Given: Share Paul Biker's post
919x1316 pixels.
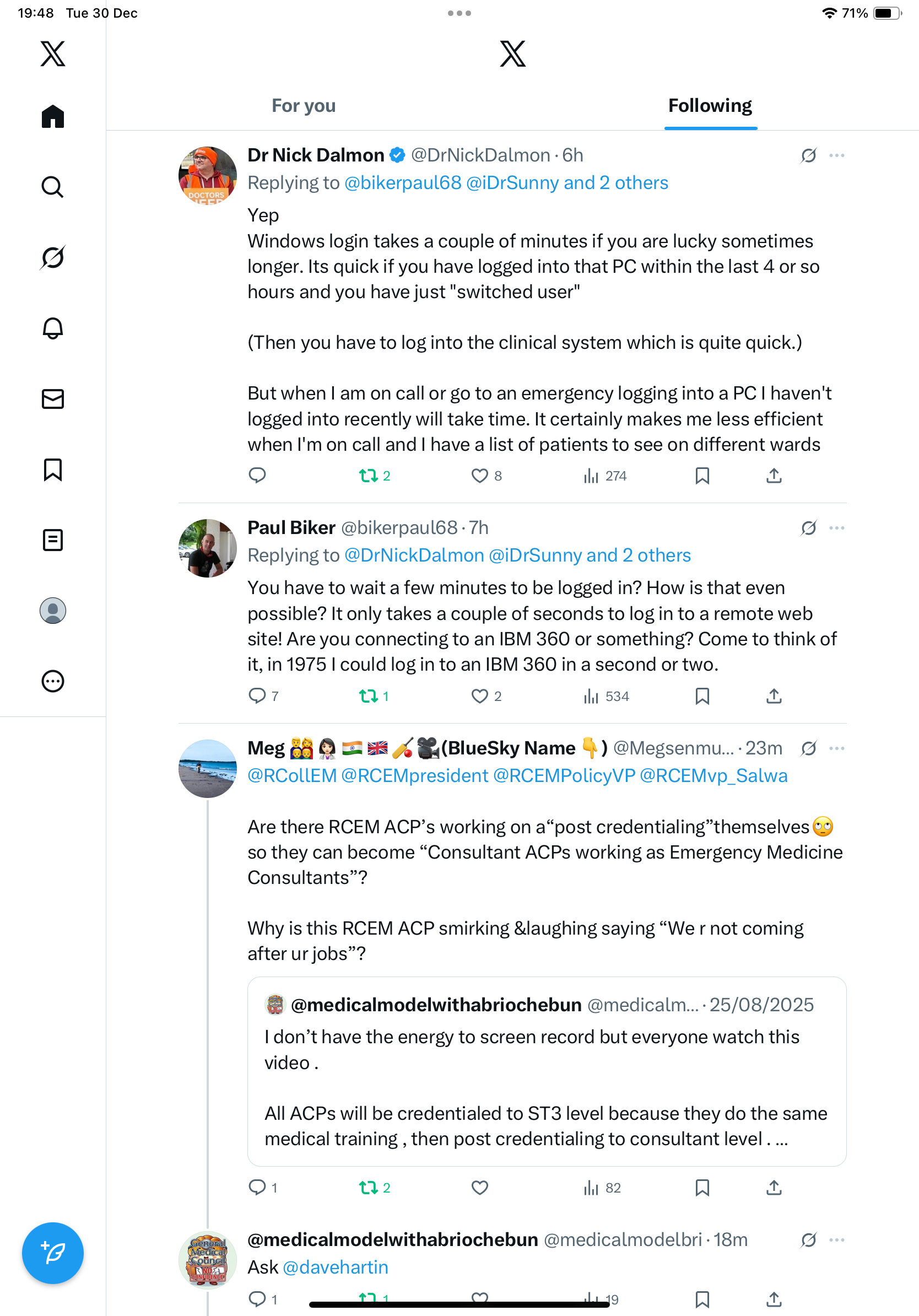Looking at the screenshot, I should (774, 696).
